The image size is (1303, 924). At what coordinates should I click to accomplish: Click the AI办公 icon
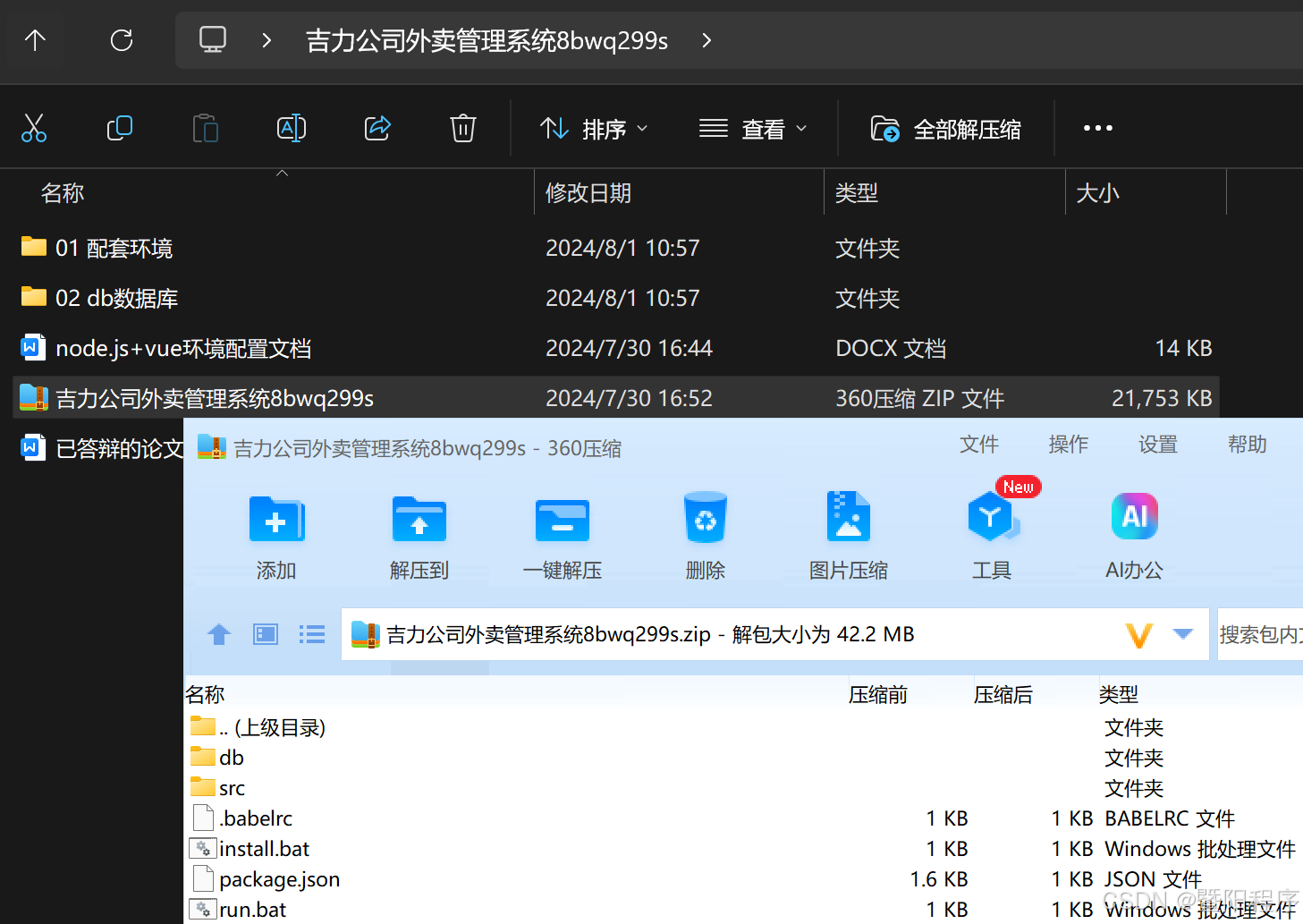pos(1135,516)
